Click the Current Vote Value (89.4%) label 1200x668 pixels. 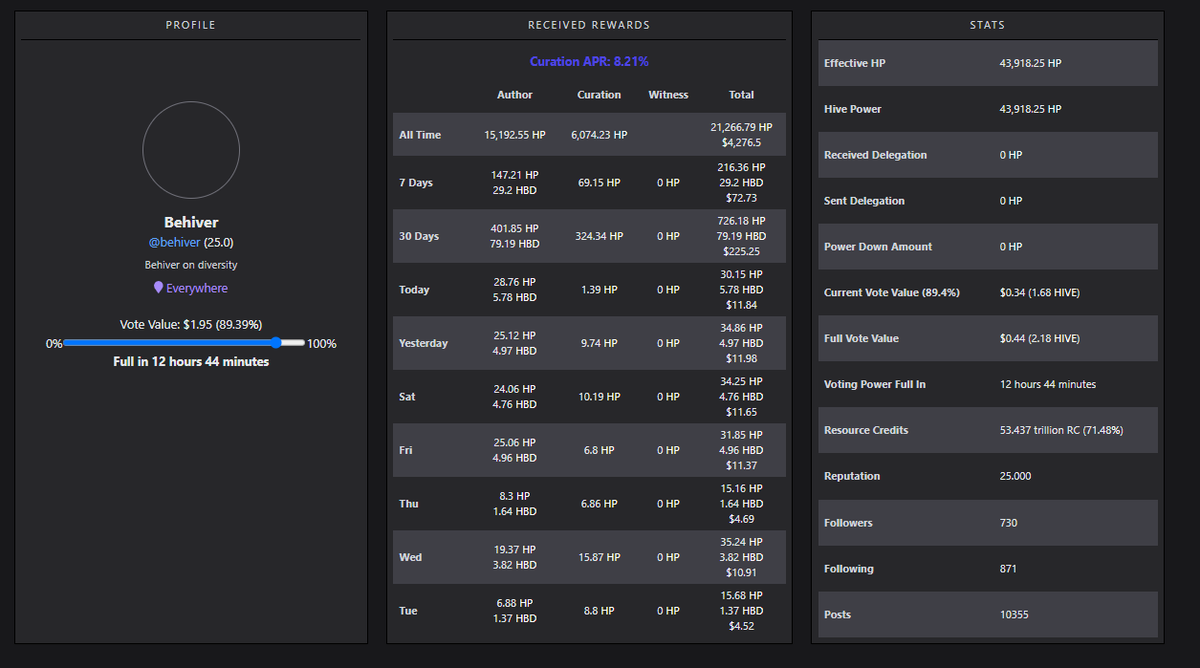tap(892, 293)
